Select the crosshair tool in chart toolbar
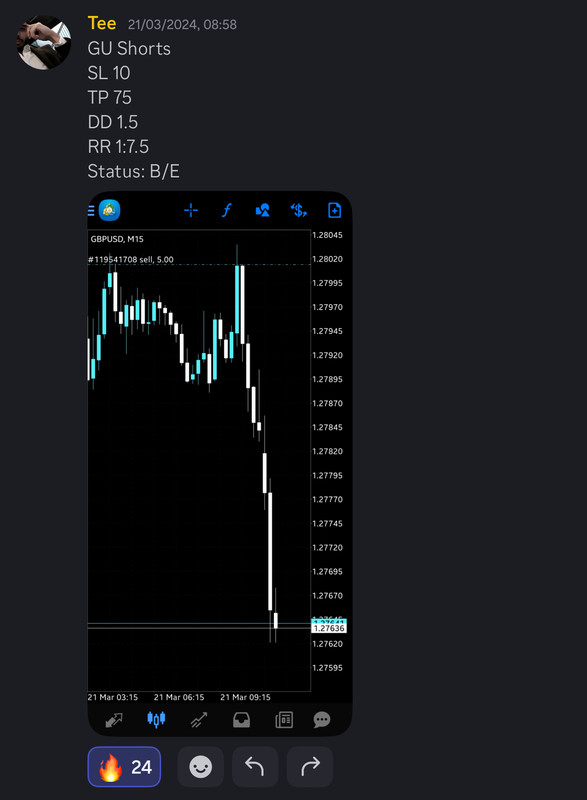The width and height of the screenshot is (587, 800). (191, 210)
